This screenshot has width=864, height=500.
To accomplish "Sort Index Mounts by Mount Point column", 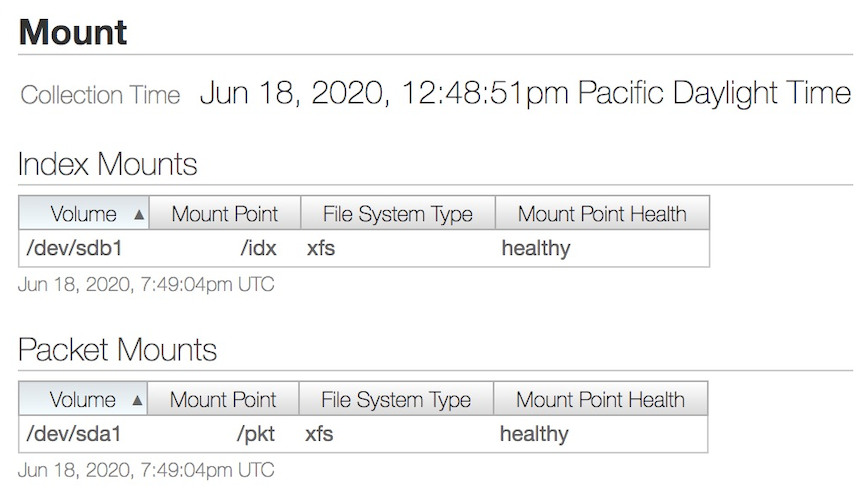I will [x=225, y=213].
